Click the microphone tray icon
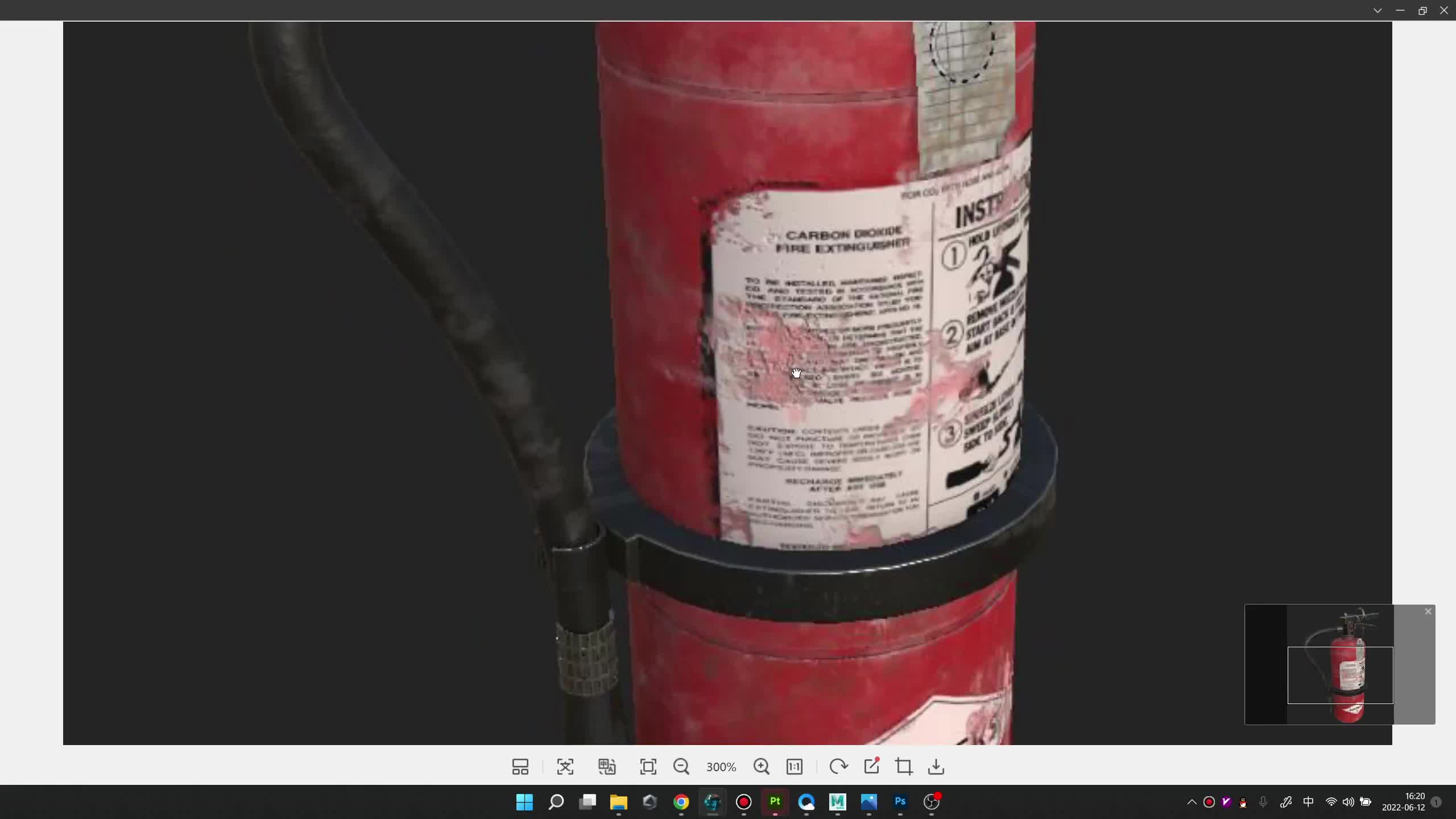1456x819 pixels. [x=1263, y=802]
